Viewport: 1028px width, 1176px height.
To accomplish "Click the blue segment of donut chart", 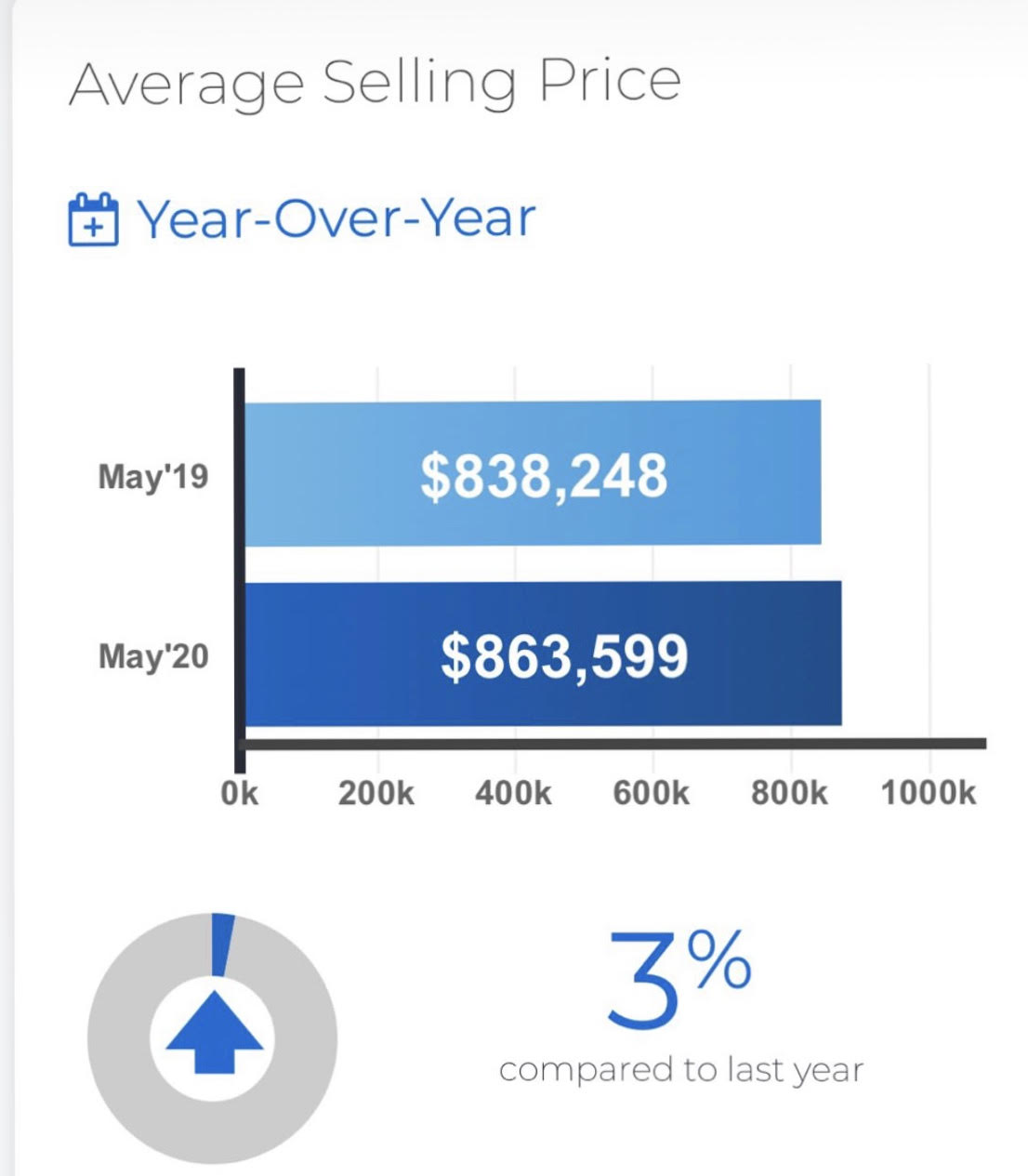I will pyautogui.click(x=222, y=944).
